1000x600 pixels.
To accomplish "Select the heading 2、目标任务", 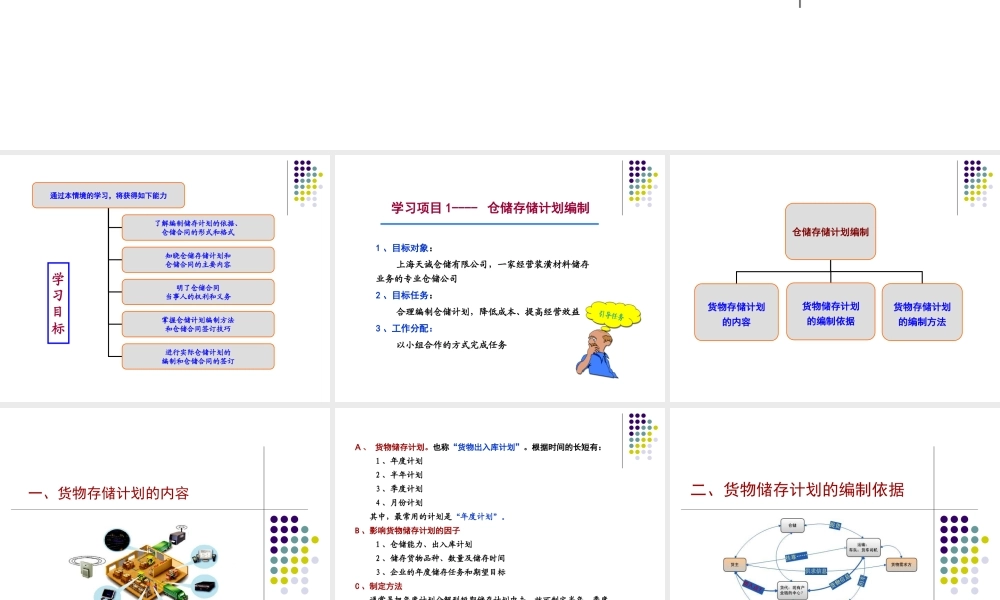I will [x=404, y=295].
